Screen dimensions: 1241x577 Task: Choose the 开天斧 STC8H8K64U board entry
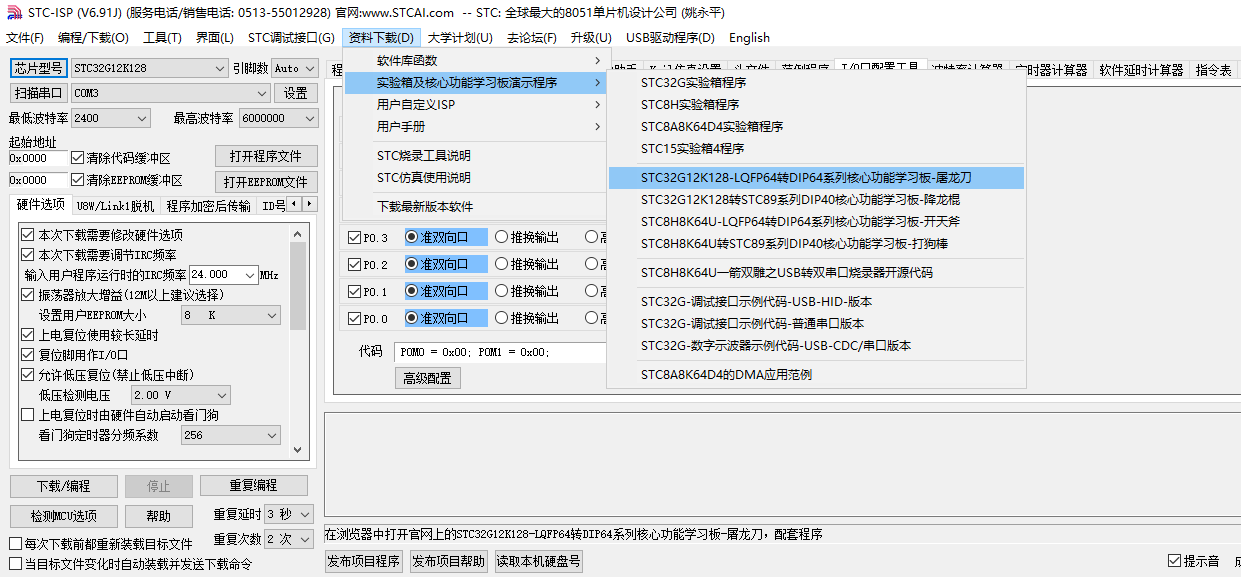coord(816,222)
